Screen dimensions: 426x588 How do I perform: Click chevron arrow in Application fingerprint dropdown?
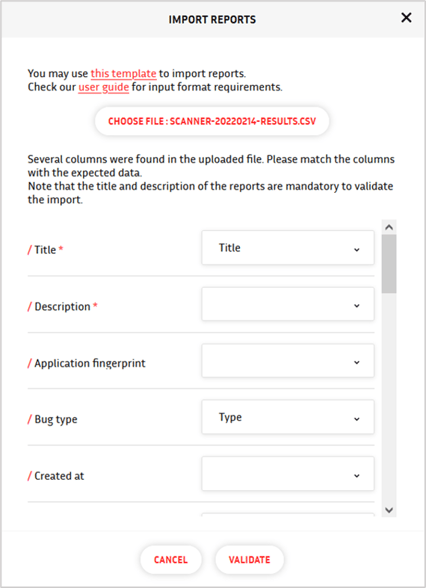point(357,363)
